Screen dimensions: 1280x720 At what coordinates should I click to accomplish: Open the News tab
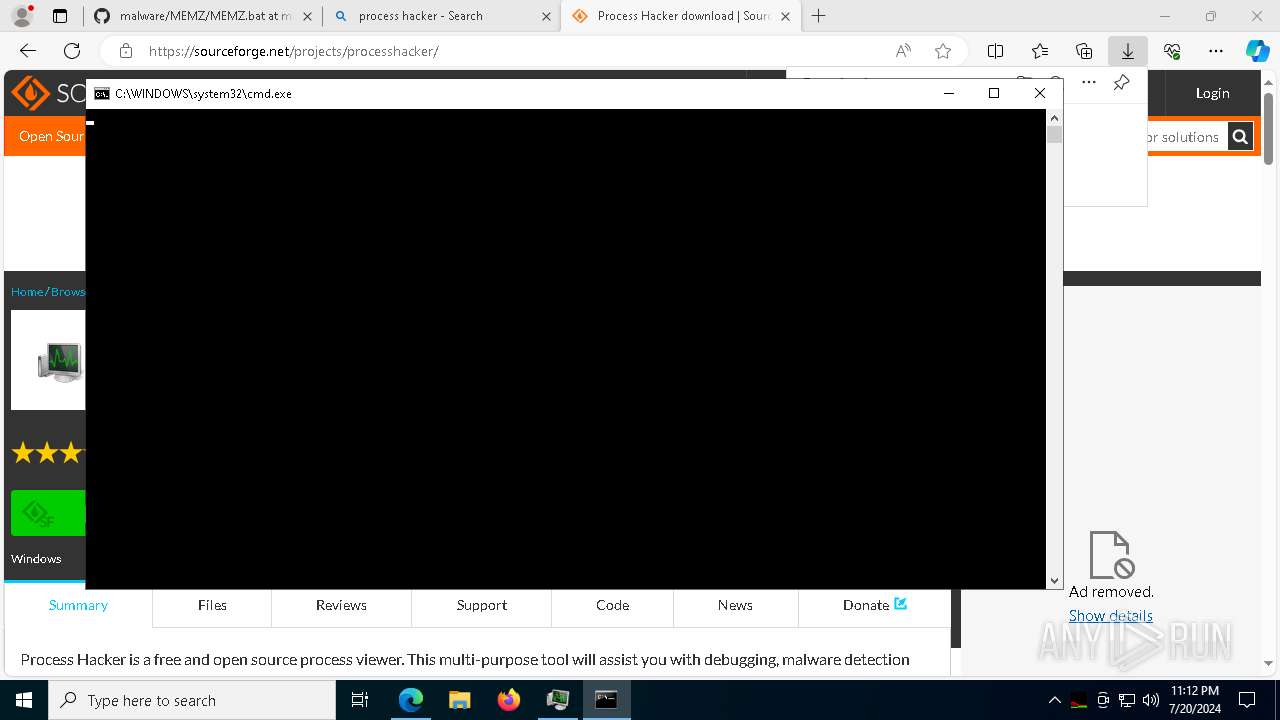point(735,605)
